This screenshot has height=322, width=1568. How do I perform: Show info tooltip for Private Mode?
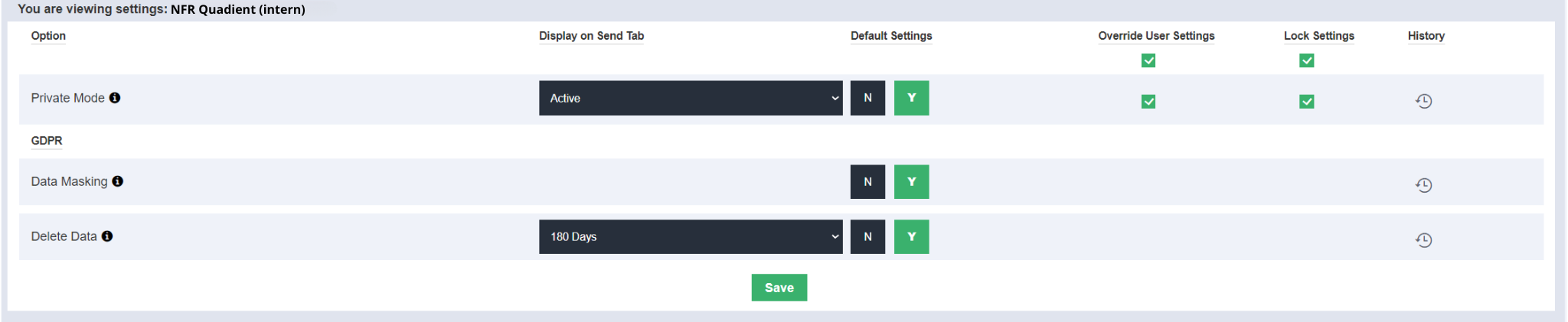point(115,98)
